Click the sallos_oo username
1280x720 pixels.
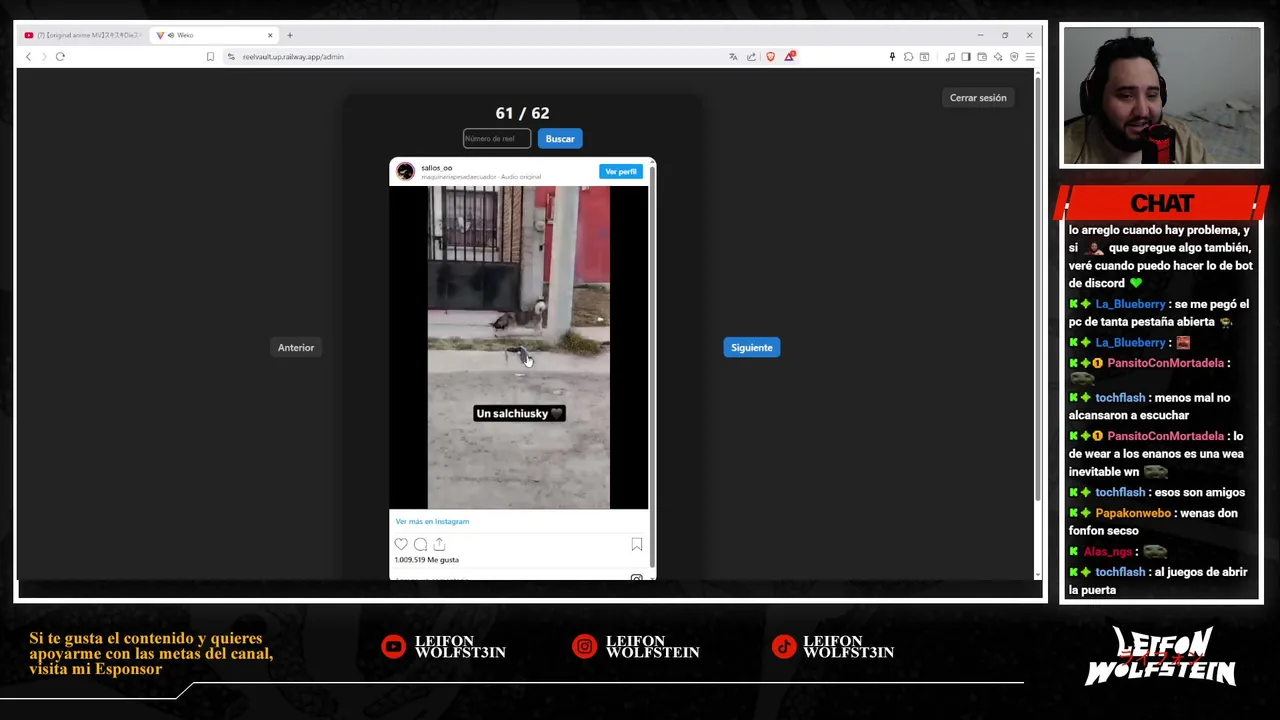coord(437,168)
